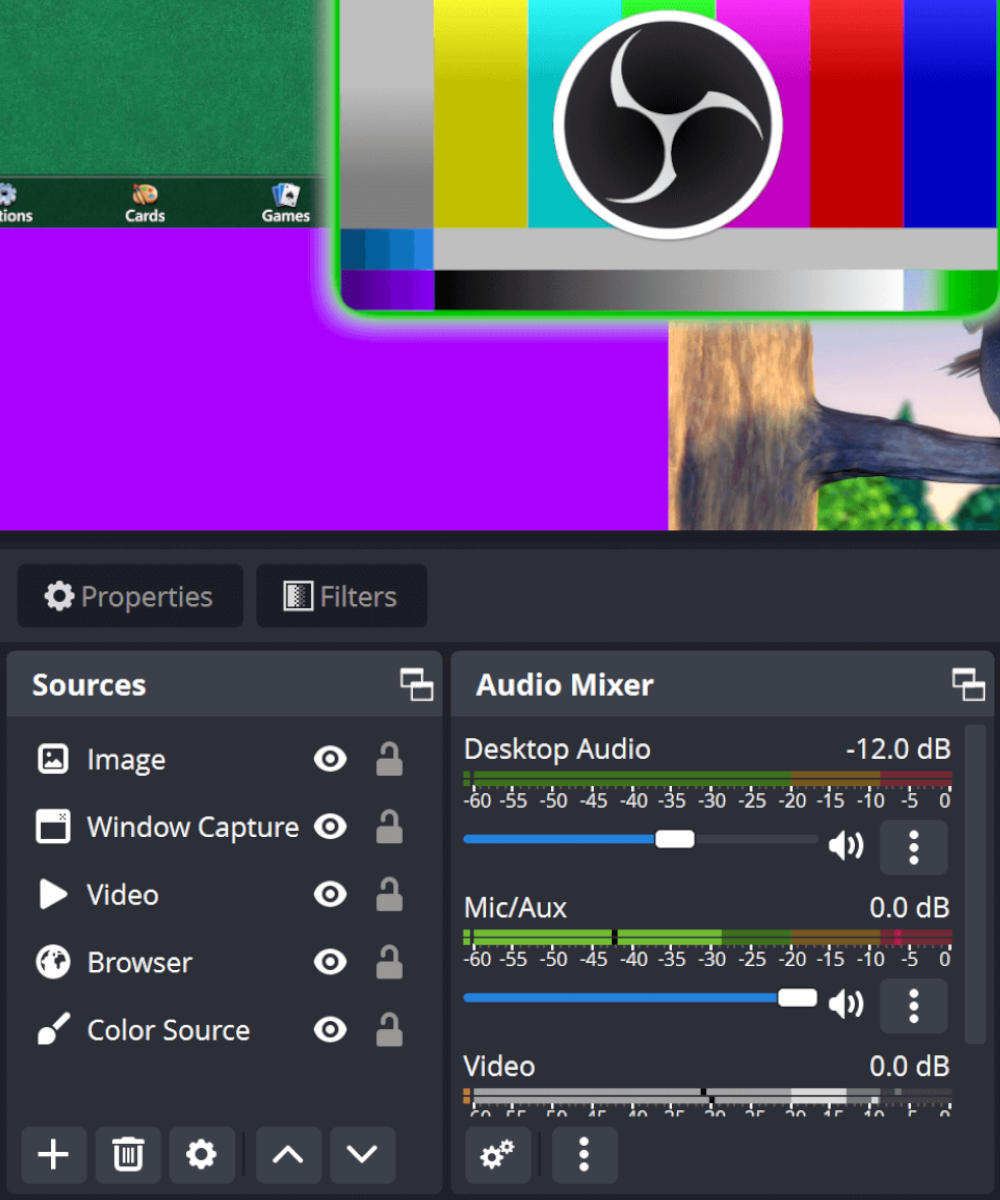Toggle visibility of Window Capture source

point(330,827)
